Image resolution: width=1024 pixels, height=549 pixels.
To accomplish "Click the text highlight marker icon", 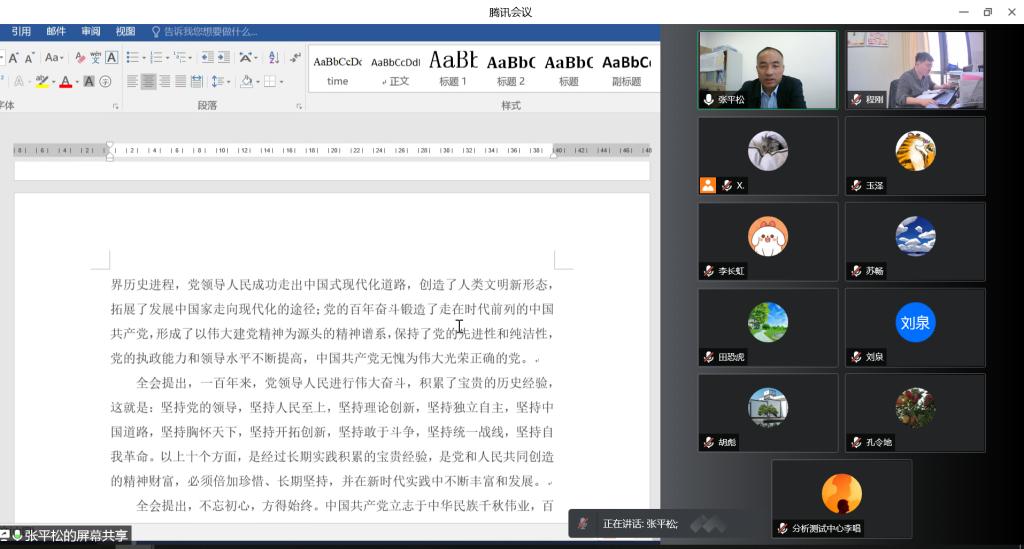I will click(x=41, y=82).
